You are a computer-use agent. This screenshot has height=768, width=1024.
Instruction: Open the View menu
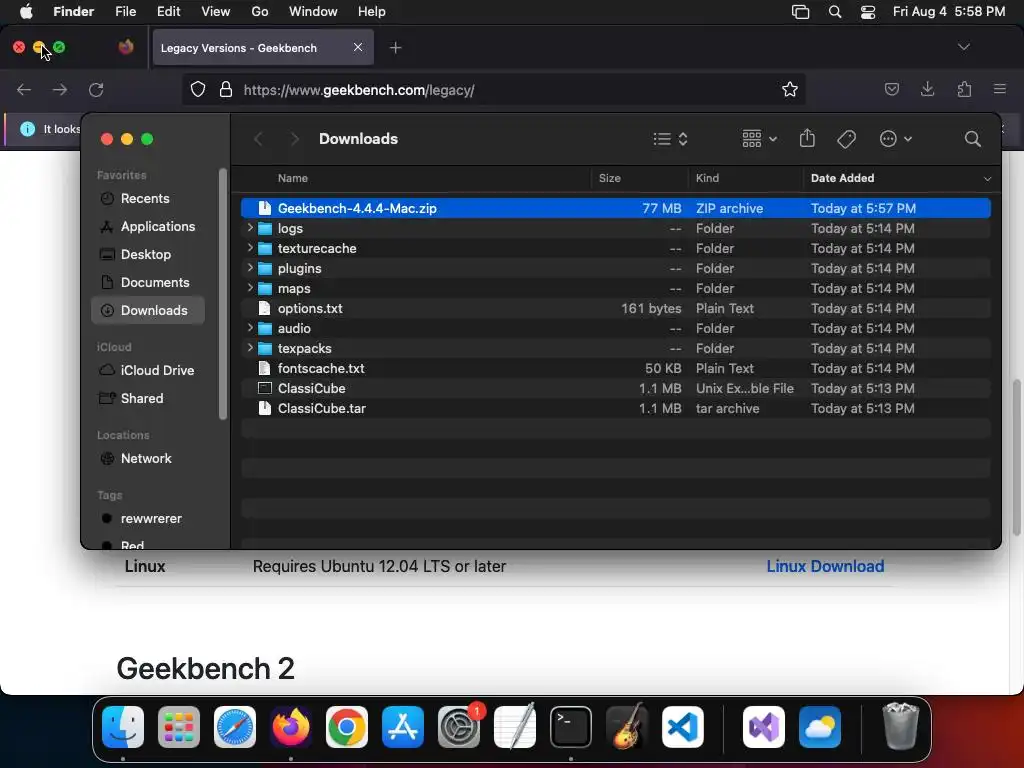click(216, 12)
